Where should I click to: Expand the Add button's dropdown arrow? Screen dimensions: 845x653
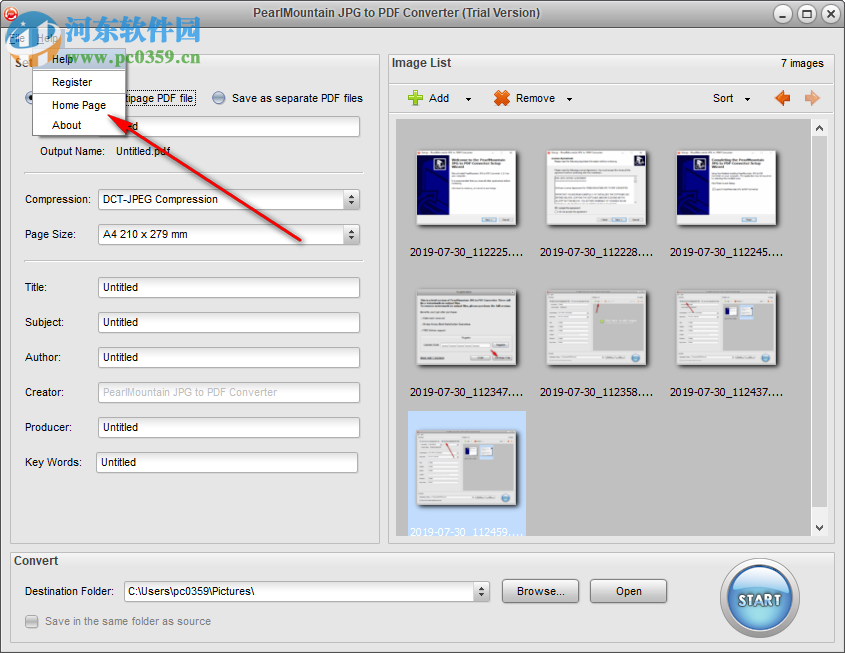click(466, 98)
